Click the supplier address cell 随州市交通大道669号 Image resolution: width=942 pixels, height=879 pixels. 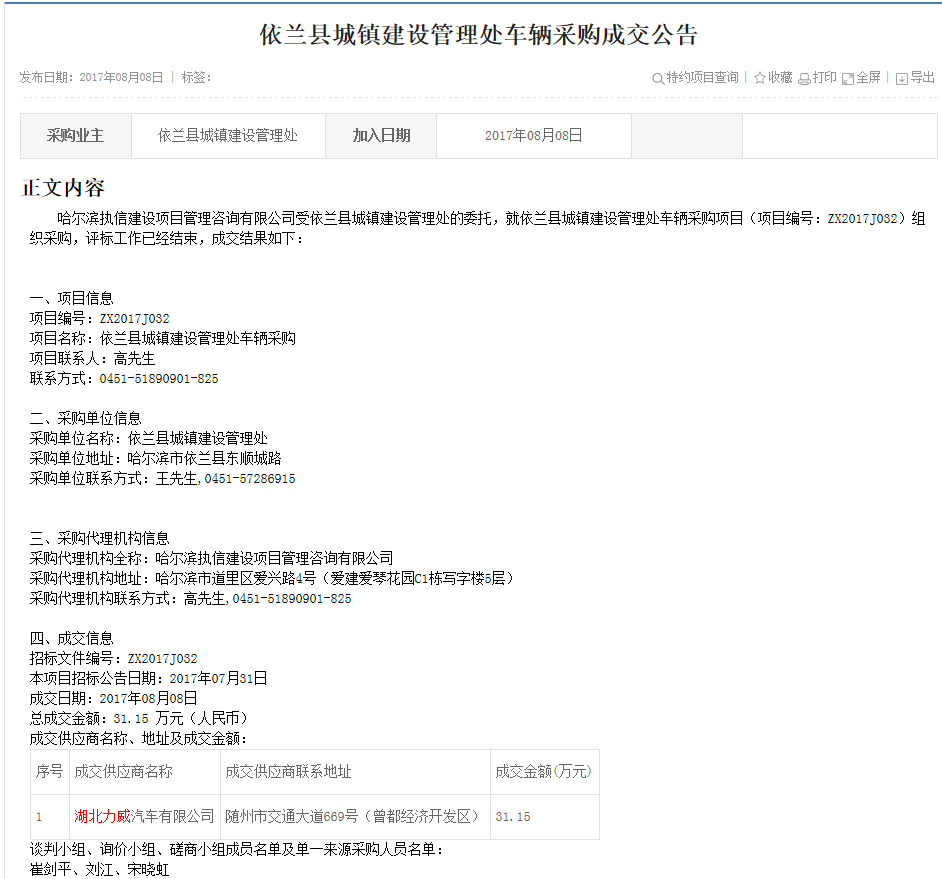pos(355,817)
